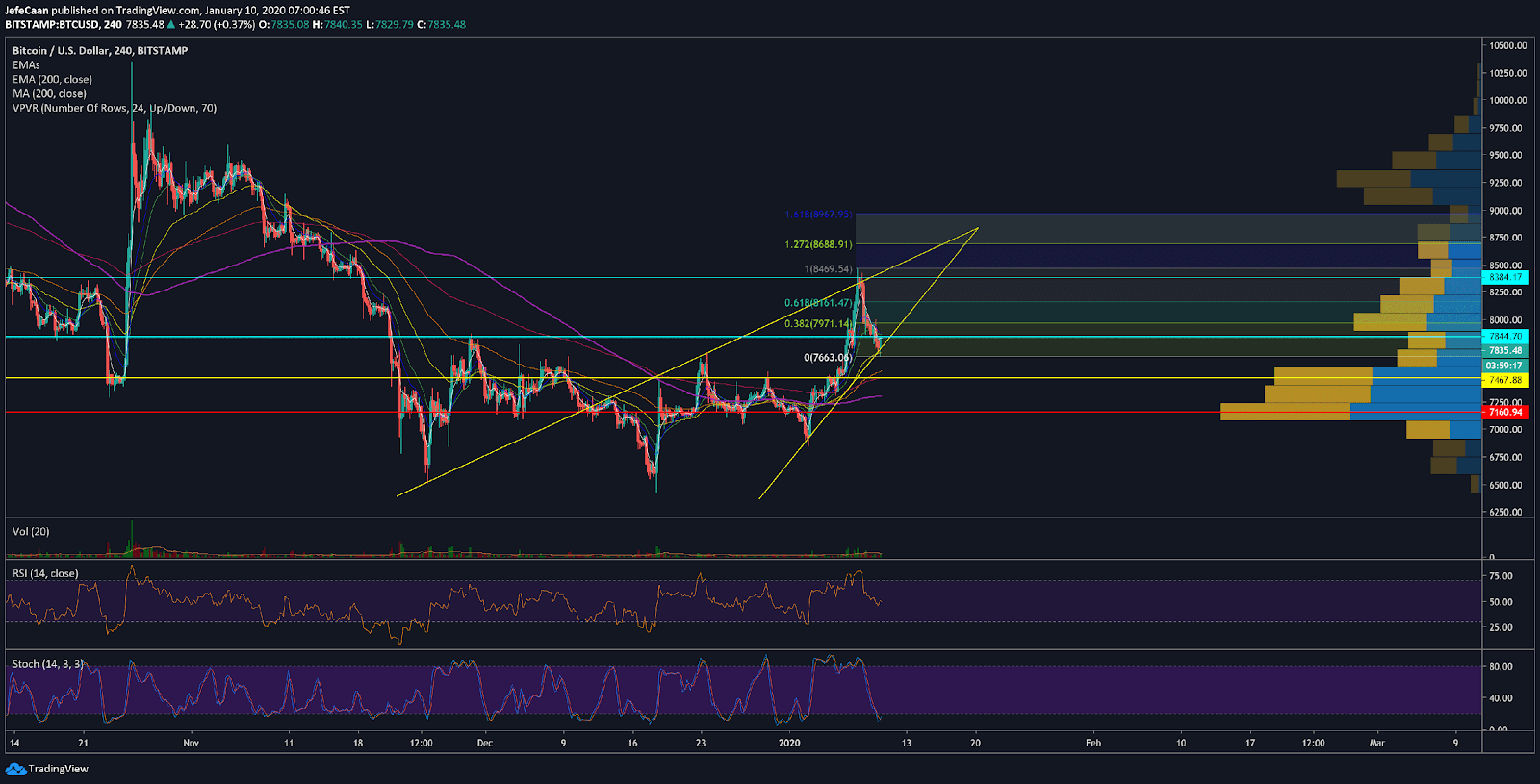Click the yellow 7467.88 price tag
1540x784 pixels.
coord(1505,381)
